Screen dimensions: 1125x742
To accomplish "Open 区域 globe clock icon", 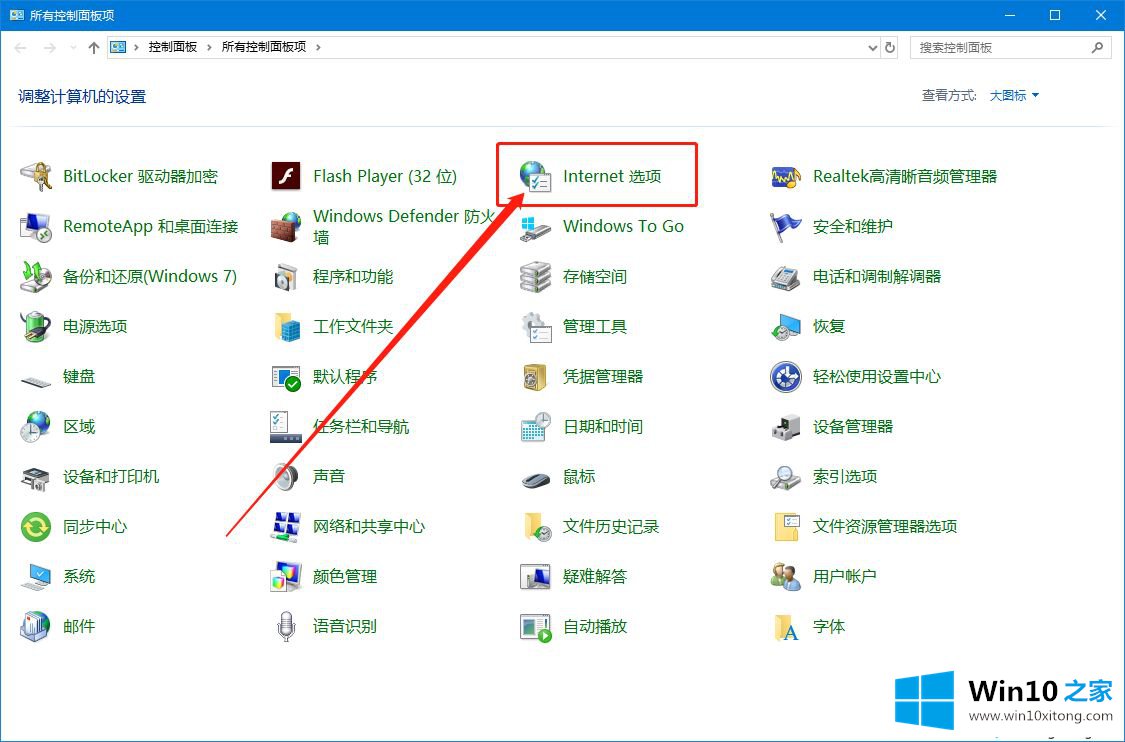I will click(x=36, y=427).
